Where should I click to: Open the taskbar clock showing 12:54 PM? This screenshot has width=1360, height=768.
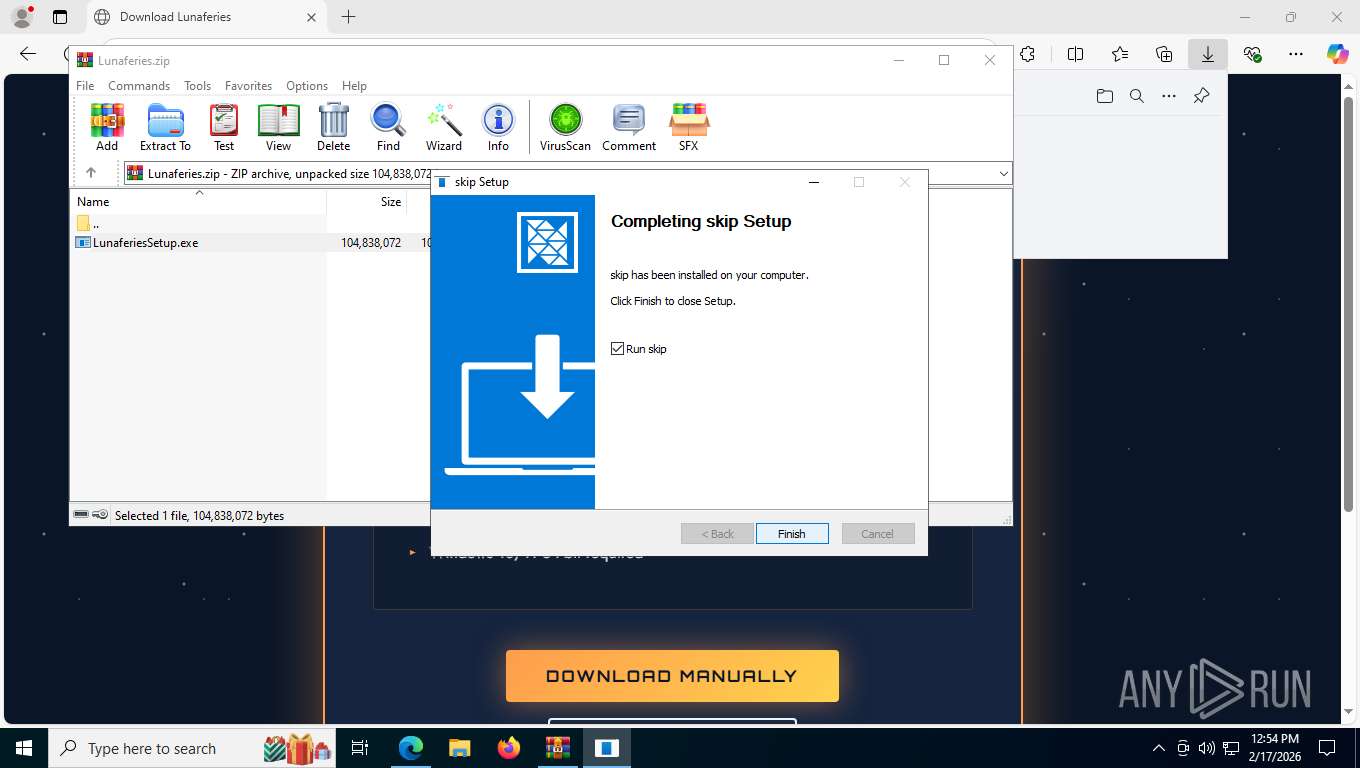click(1274, 748)
